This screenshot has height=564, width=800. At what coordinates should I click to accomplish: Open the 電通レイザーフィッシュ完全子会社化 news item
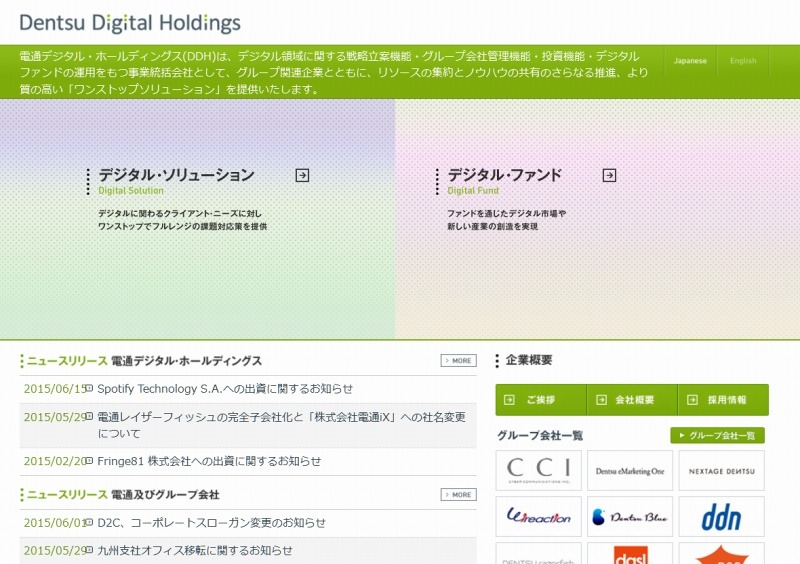tap(281, 425)
